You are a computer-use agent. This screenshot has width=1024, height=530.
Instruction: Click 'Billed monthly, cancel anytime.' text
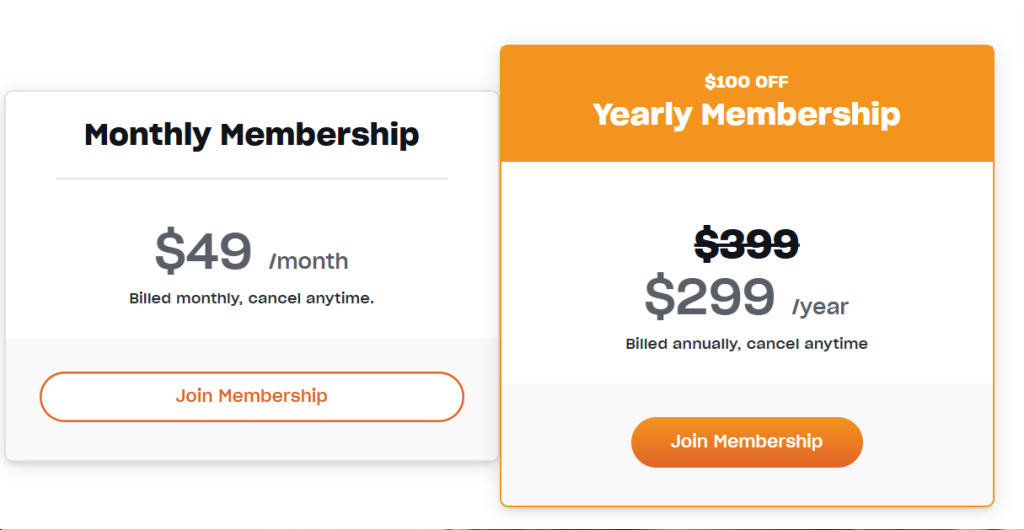tap(251, 298)
